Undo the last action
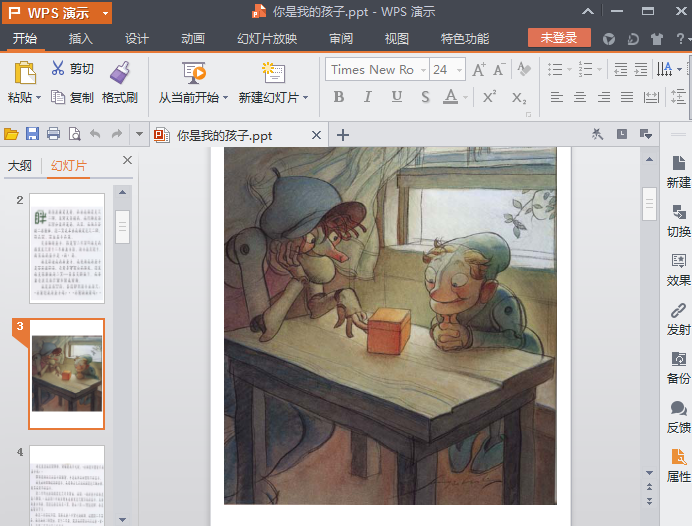 95,134
